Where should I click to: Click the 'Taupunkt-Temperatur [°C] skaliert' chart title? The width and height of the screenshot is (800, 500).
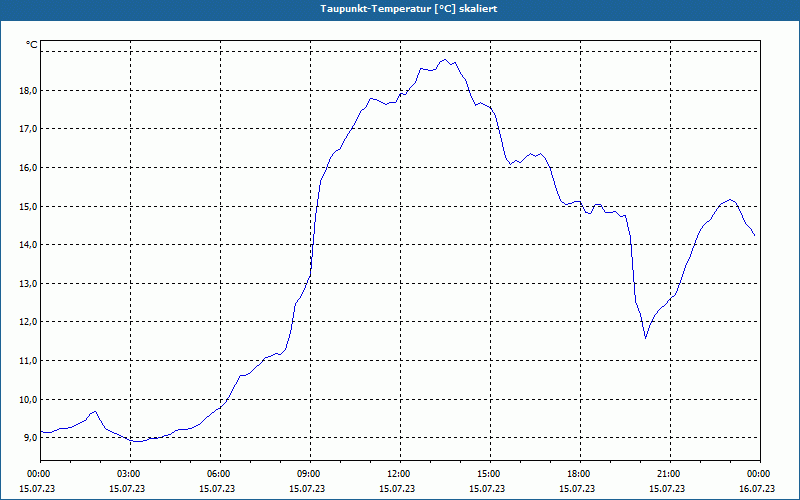point(409,9)
